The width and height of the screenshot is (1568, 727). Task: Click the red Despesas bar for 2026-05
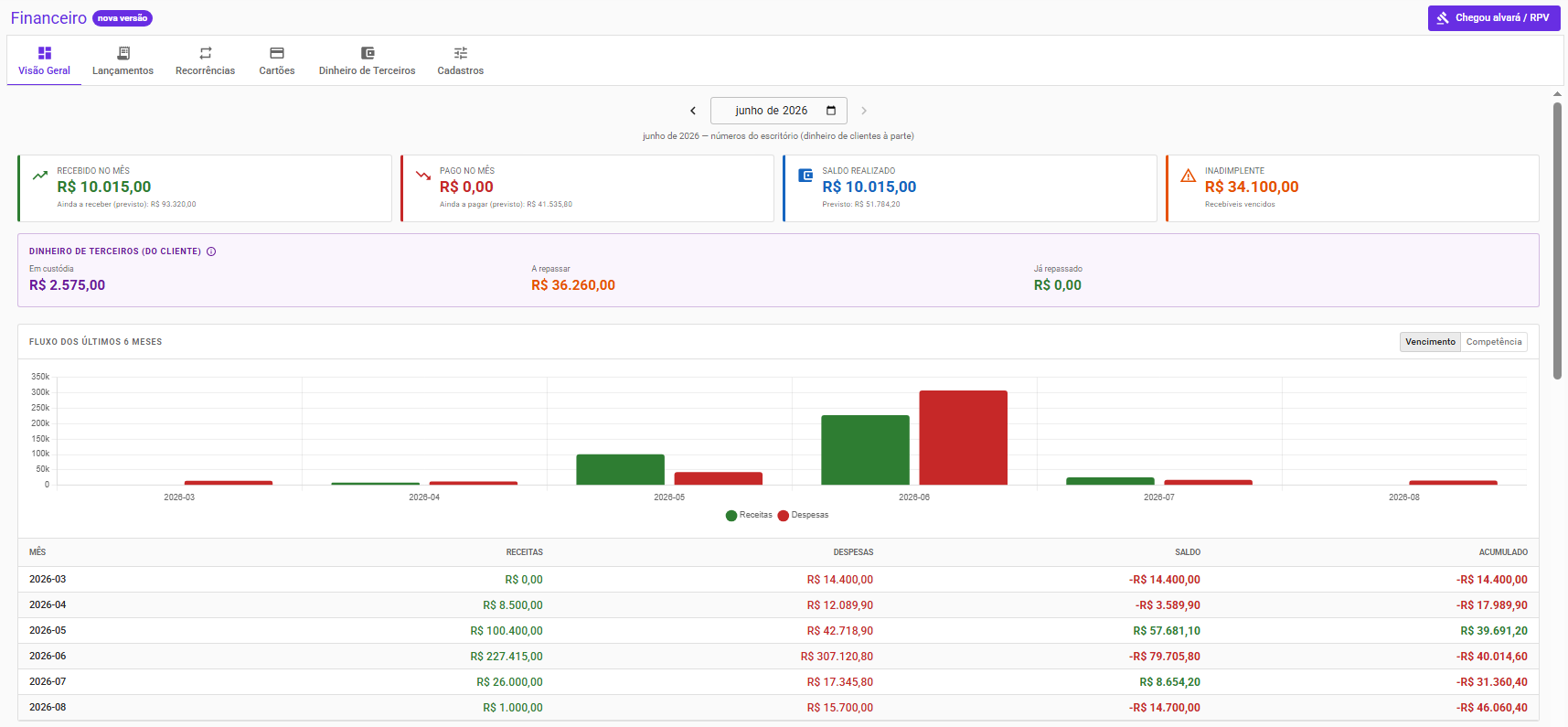[719, 478]
